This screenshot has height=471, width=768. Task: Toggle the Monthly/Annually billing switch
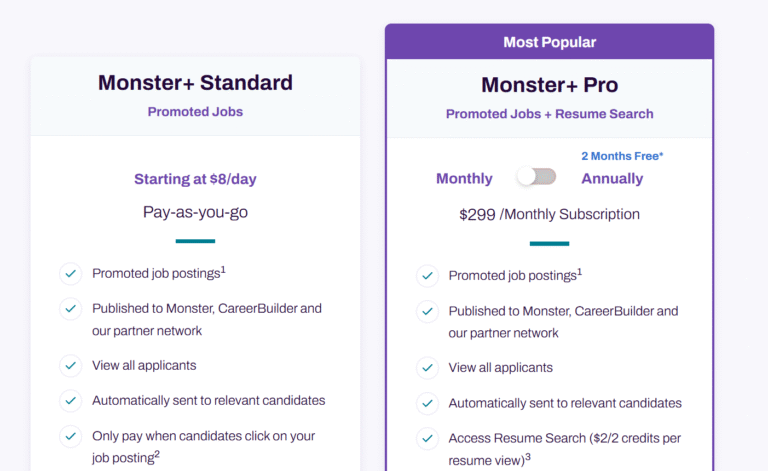point(536,177)
